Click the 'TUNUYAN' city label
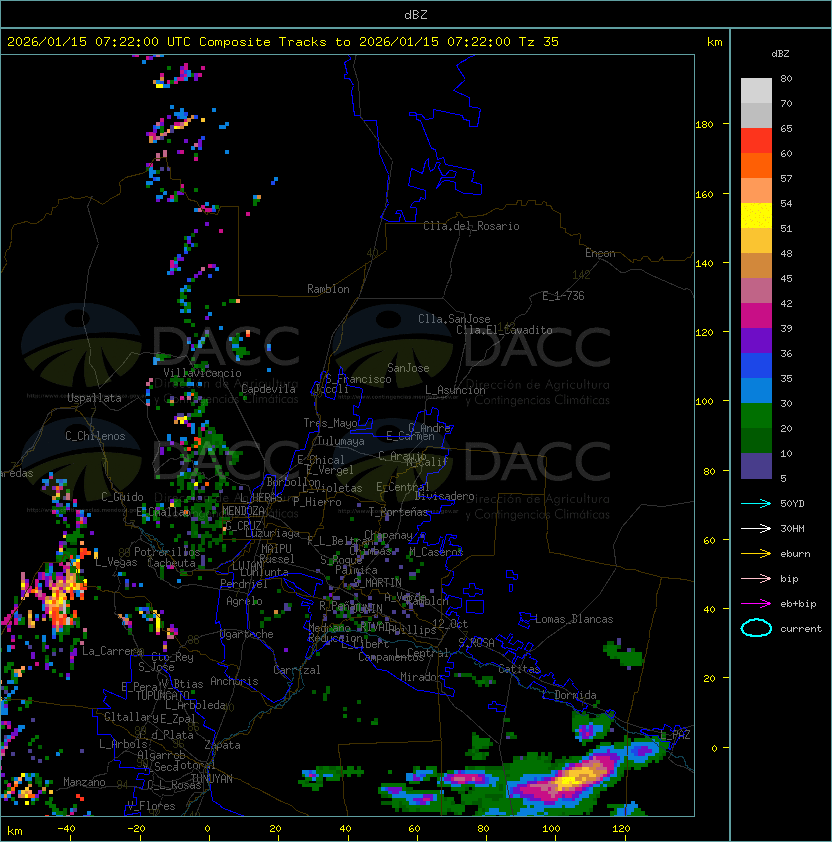The image size is (832, 842). point(212,779)
